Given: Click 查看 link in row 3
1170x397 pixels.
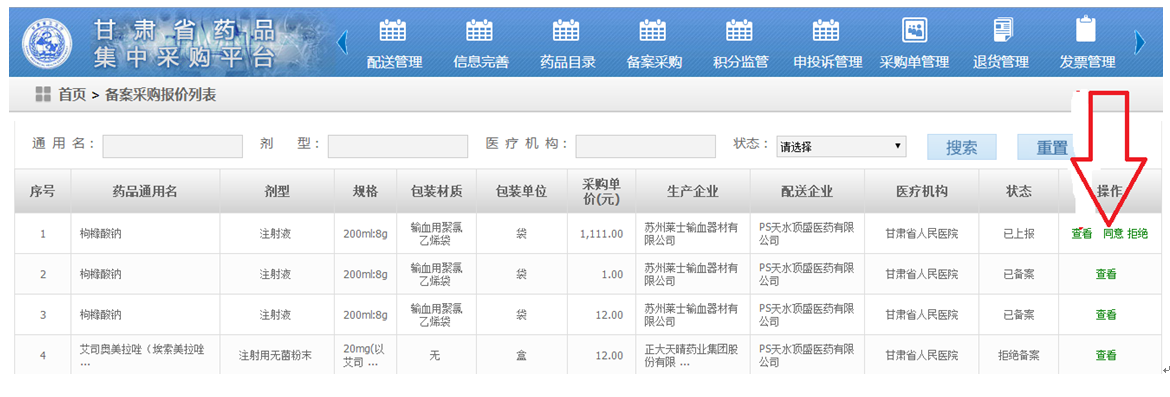Looking at the screenshot, I should (x=1106, y=315).
